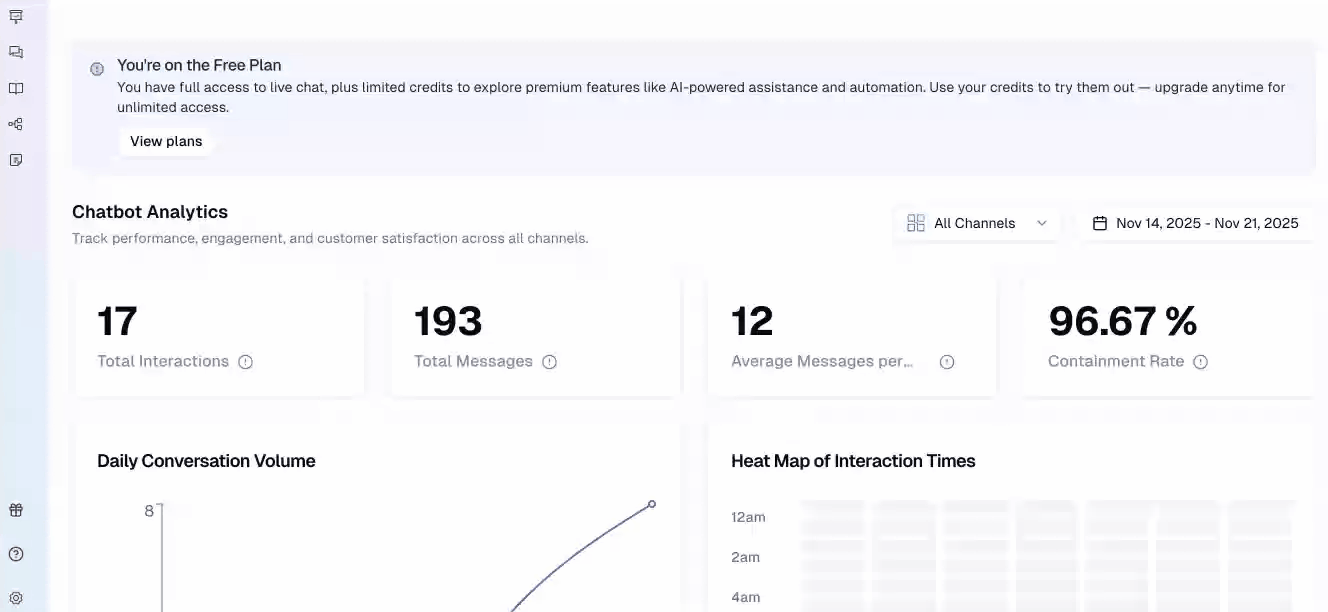
Task: Click info icon beside Total Messages
Action: [549, 362]
